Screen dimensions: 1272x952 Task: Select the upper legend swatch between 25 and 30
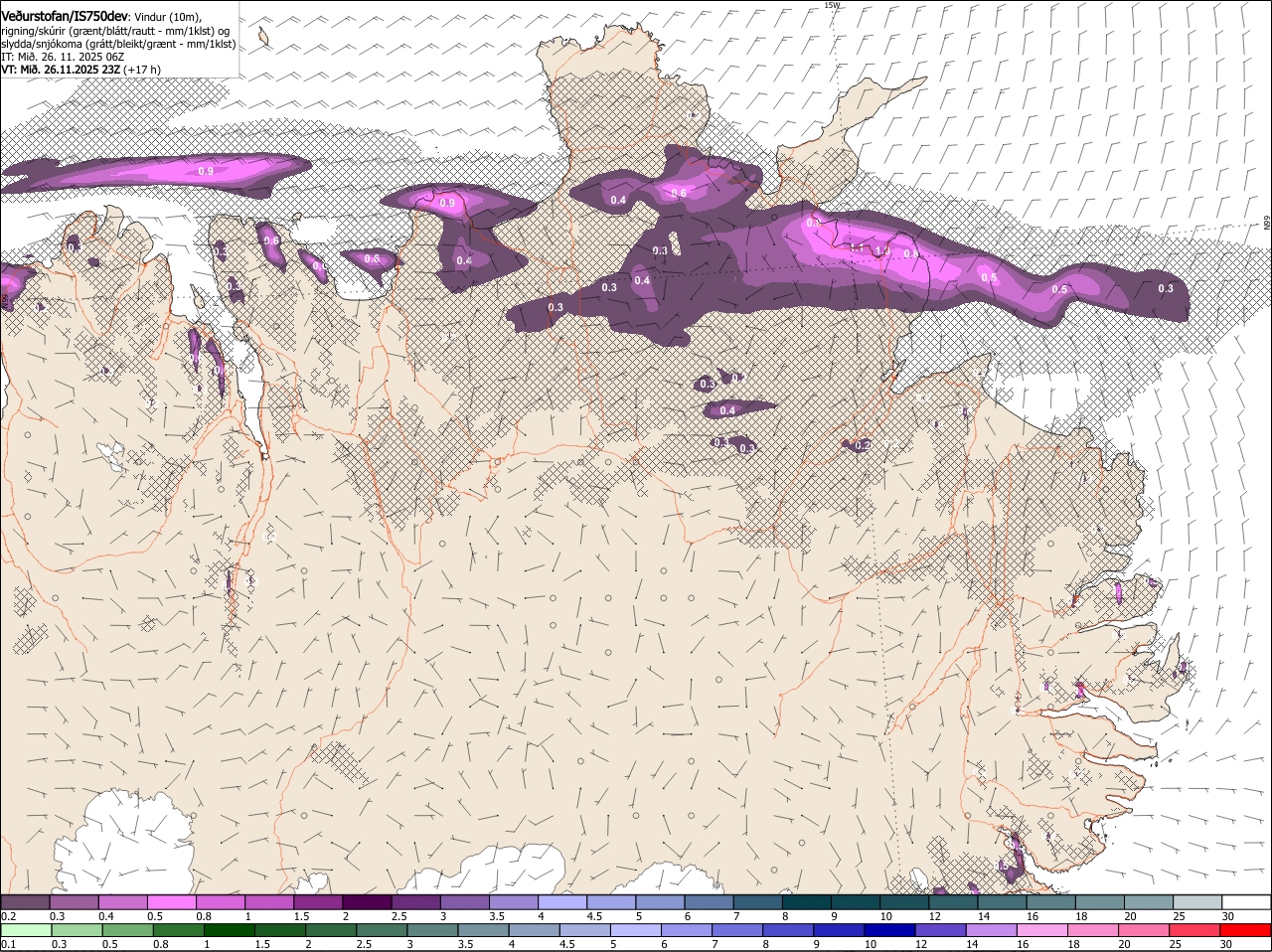point(1198,902)
